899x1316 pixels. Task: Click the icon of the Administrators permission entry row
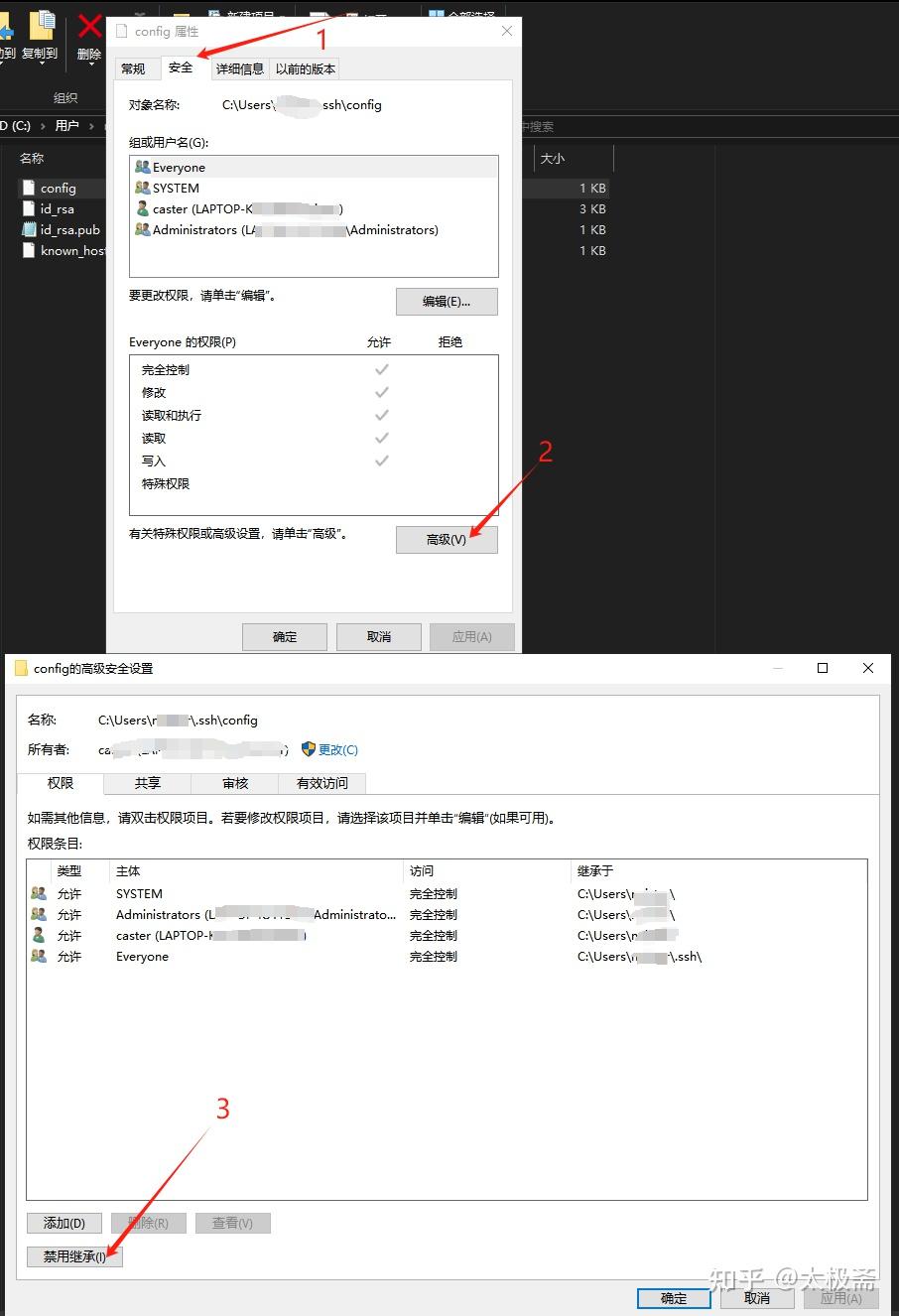(x=39, y=914)
